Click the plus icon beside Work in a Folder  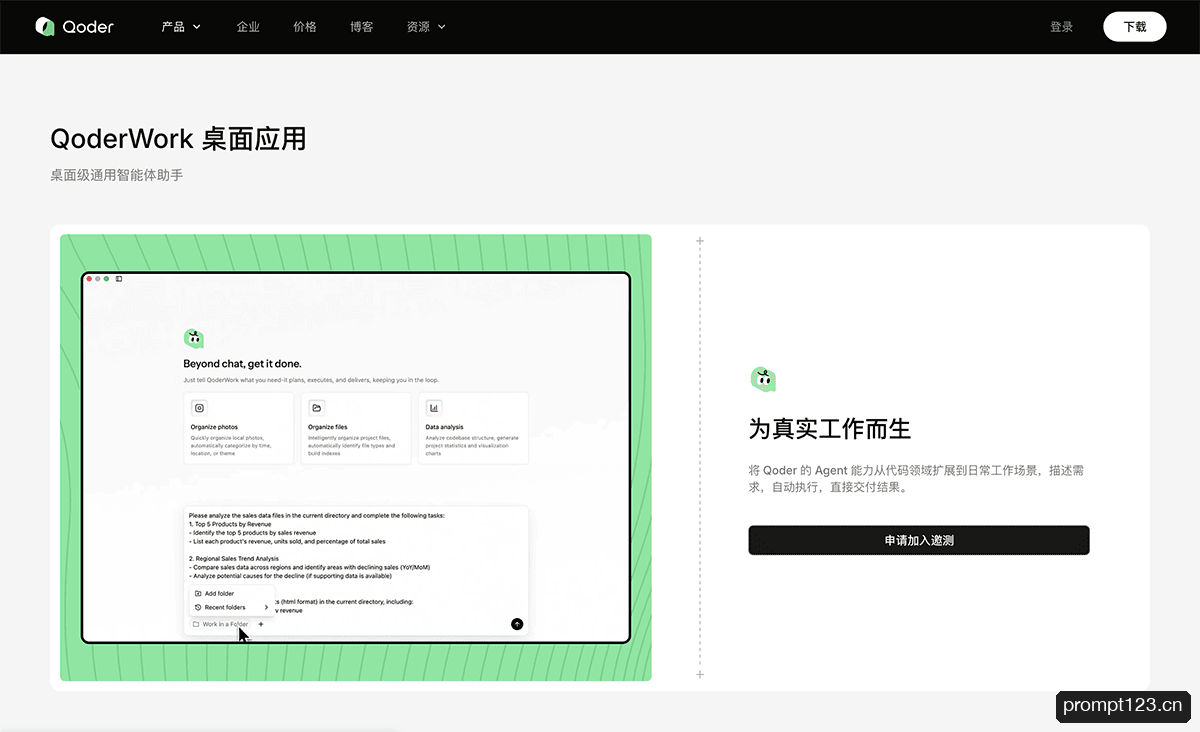(261, 624)
